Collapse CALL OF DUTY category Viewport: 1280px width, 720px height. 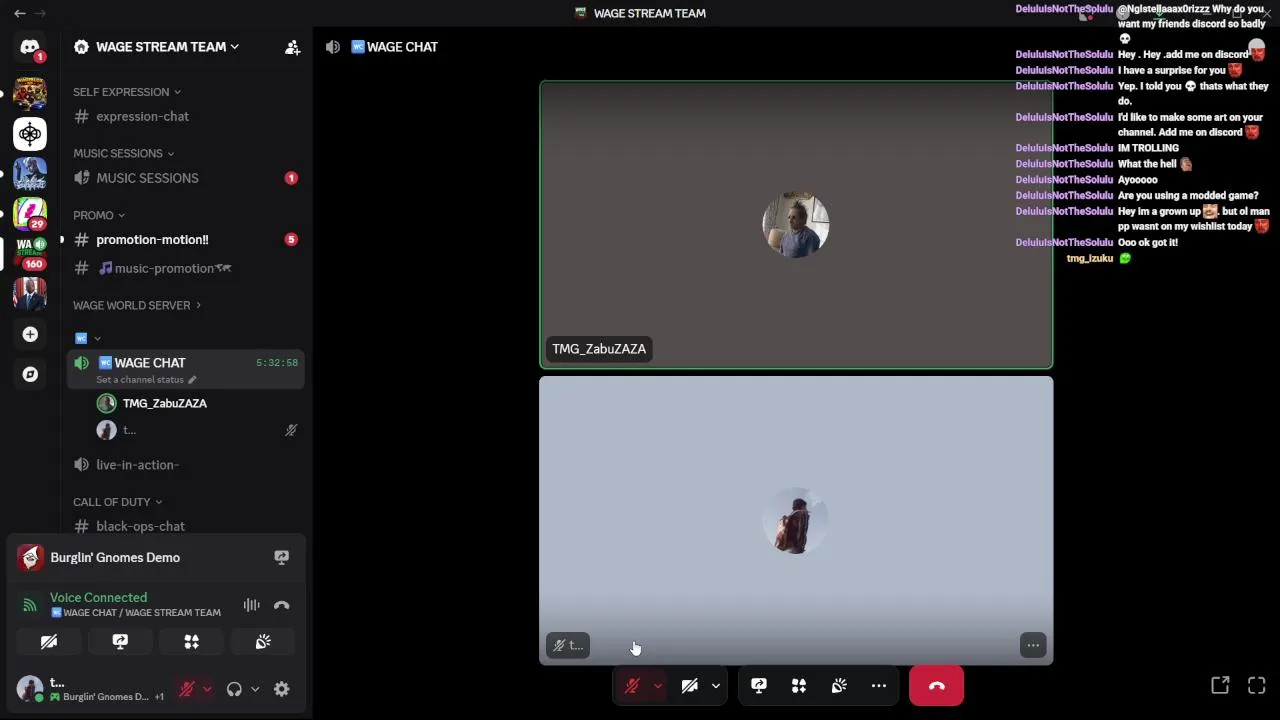[118, 502]
